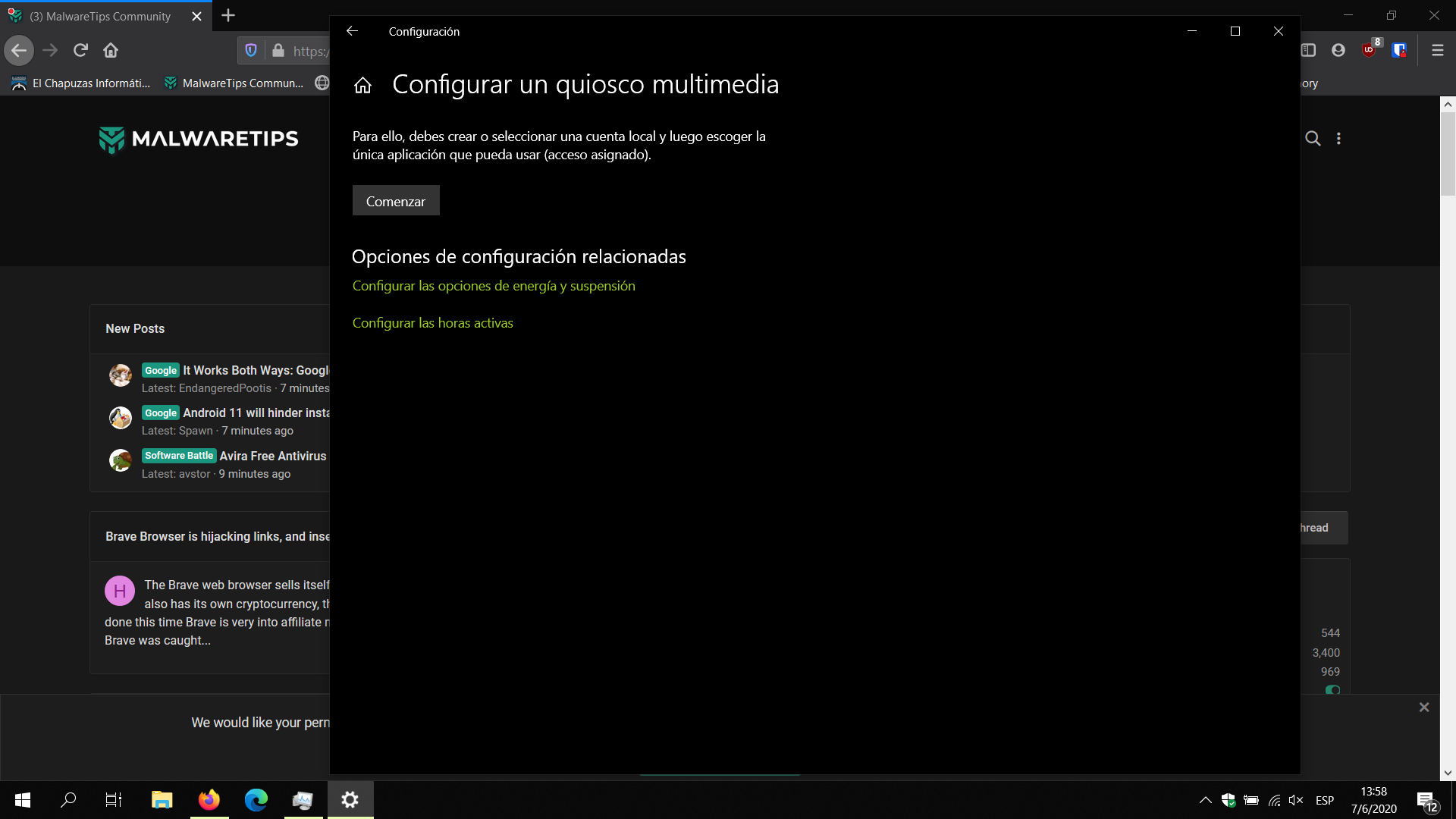Open Configurar las horas activas link
Viewport: 1456px width, 819px height.
(432, 323)
